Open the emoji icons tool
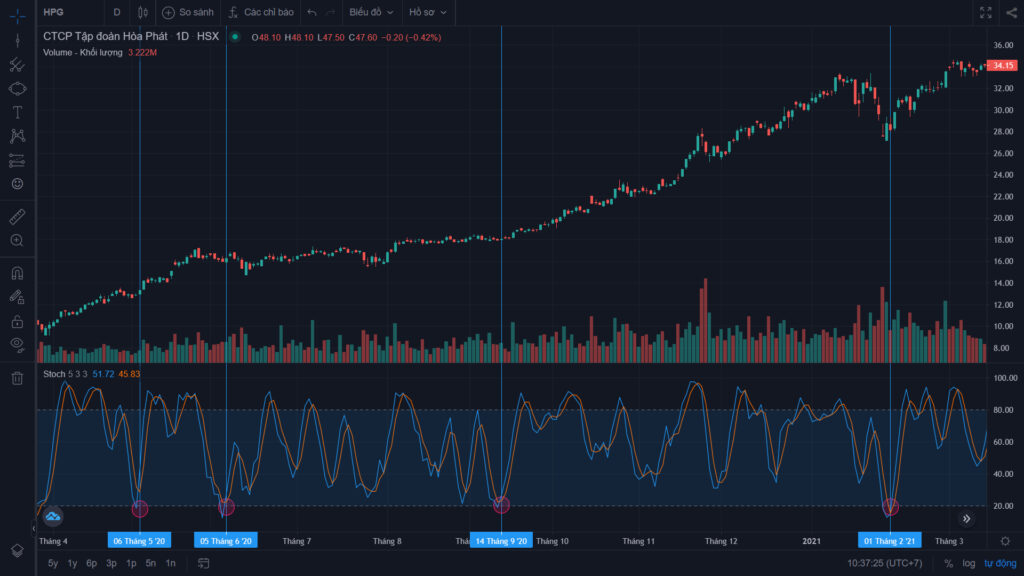The height and width of the screenshot is (576, 1024). (18, 184)
